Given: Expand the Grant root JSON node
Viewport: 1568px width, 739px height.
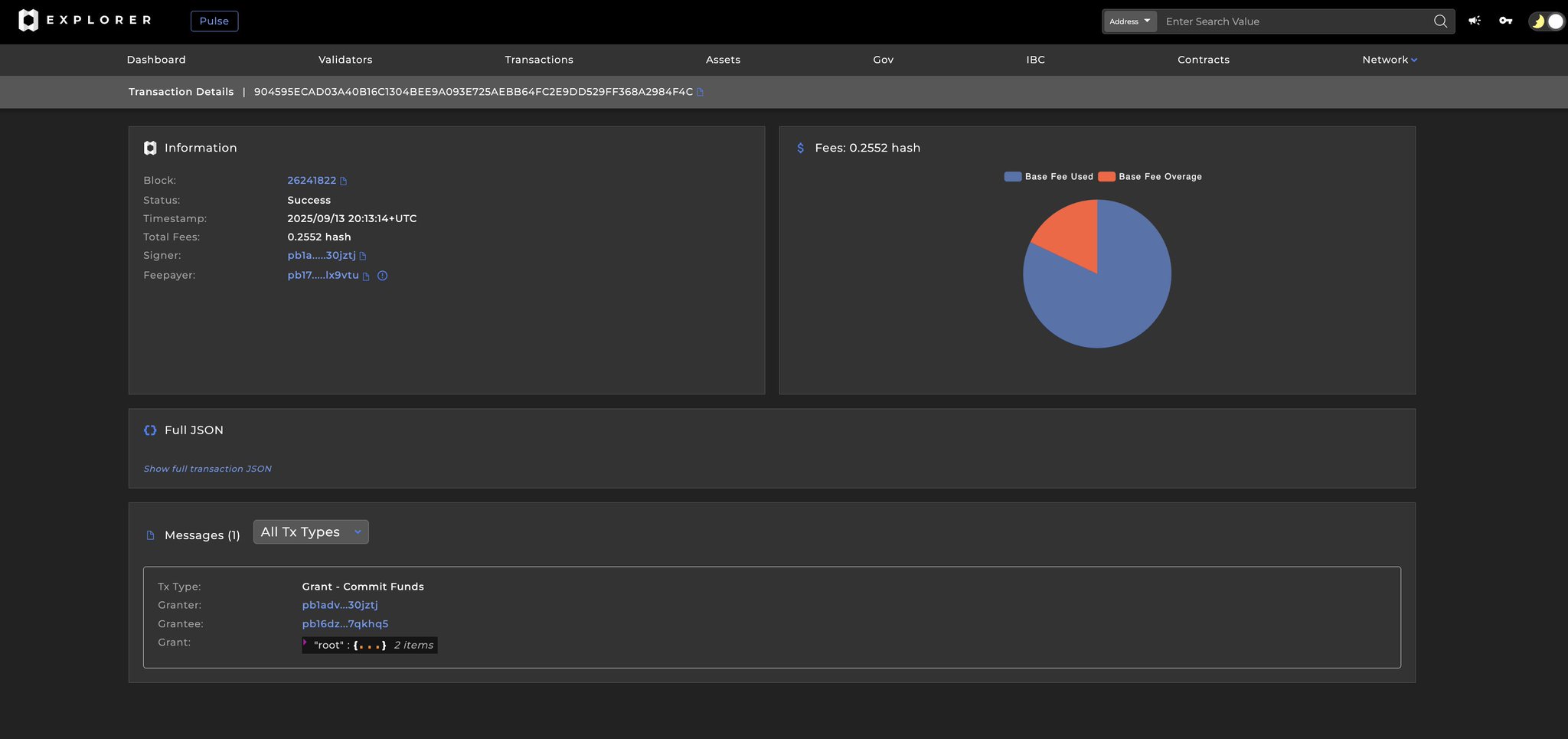Looking at the screenshot, I should (305, 643).
